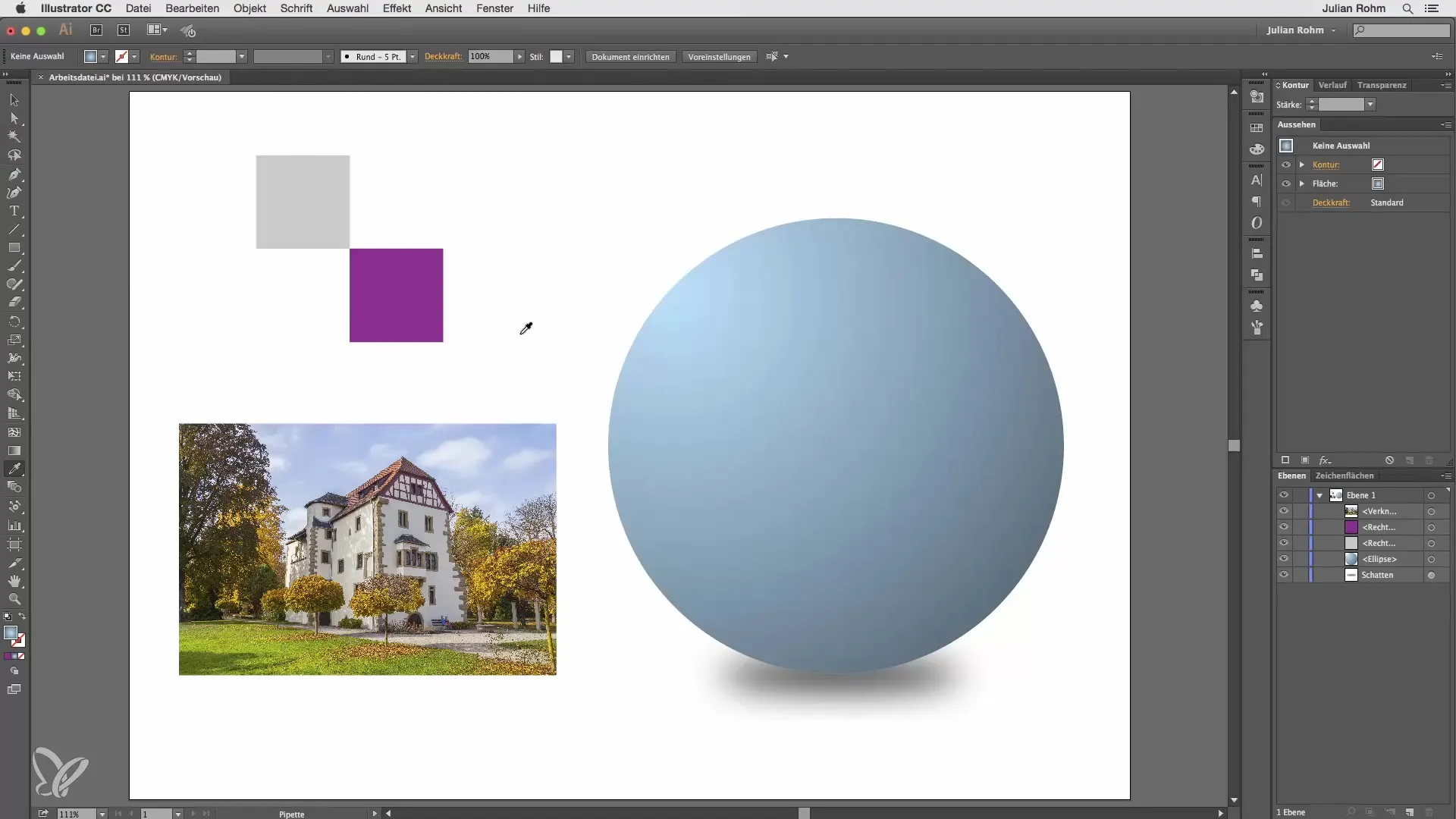
Task: Click the Kontur swatch in Aussehen panel
Action: click(1378, 165)
